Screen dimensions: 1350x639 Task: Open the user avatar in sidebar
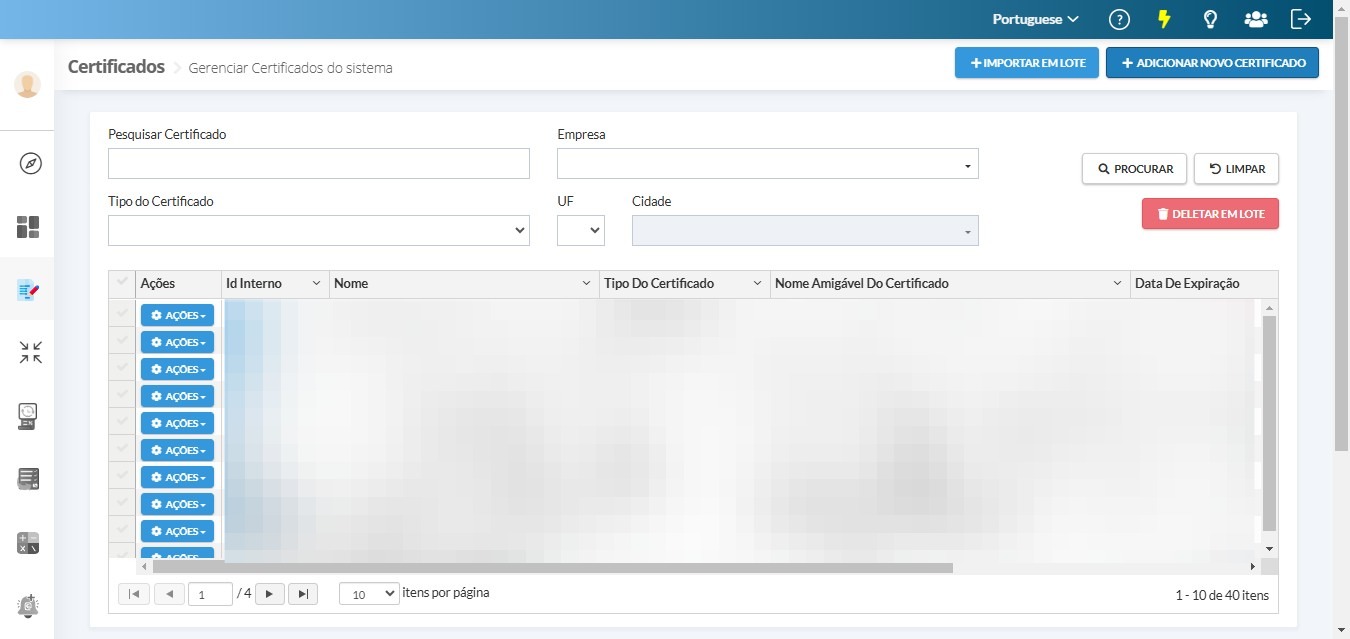[27, 85]
